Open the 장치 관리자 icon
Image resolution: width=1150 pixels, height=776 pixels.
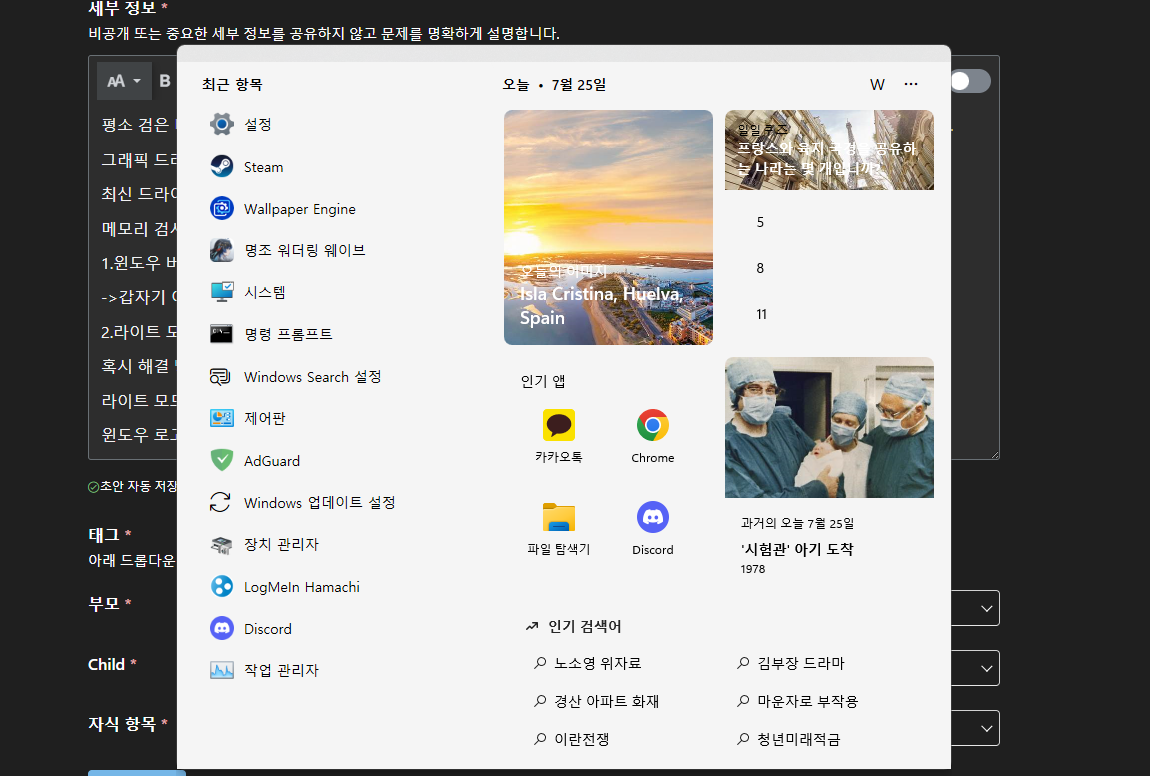221,544
